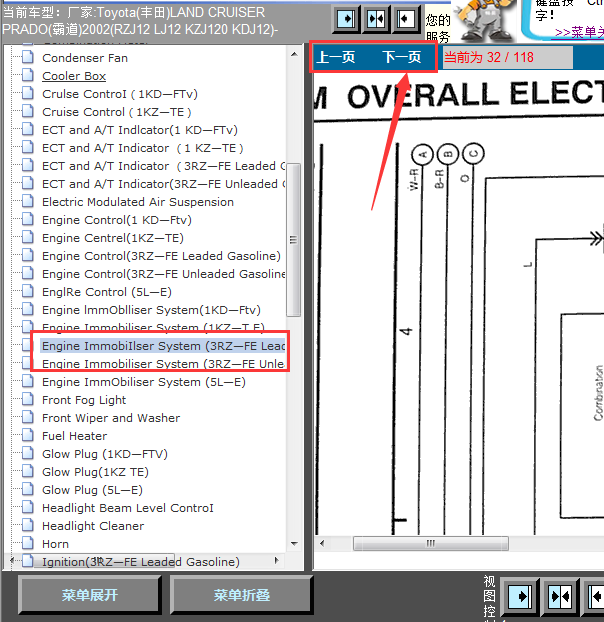
Task: Click the mechanic mascot image
Action: coord(484,20)
